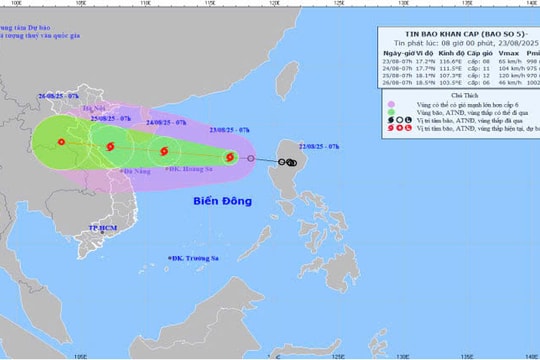Click the 'Biển Đông' sea label
The width and height of the screenshot is (540, 360).
click(x=222, y=201)
